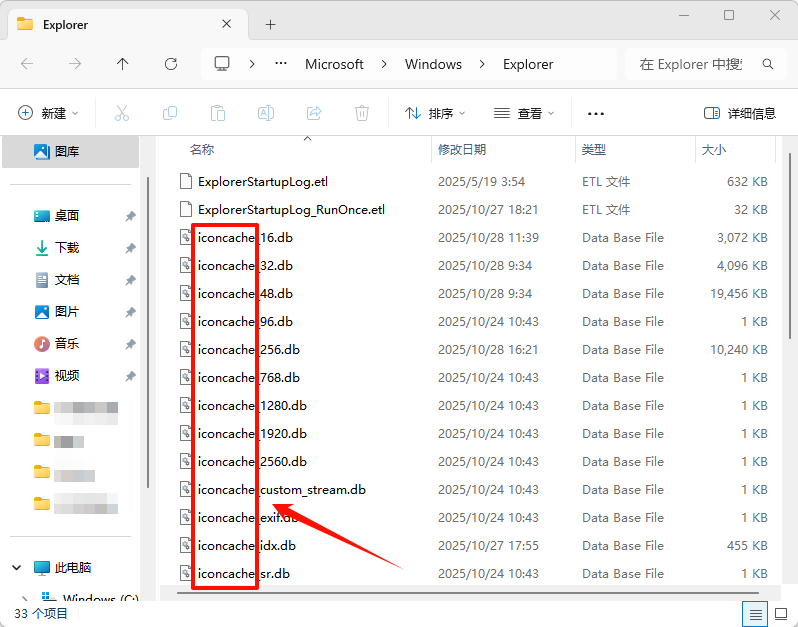Image resolution: width=798 pixels, height=627 pixels.
Task: Click the Rename icon in toolbar
Action: pyautogui.click(x=266, y=113)
